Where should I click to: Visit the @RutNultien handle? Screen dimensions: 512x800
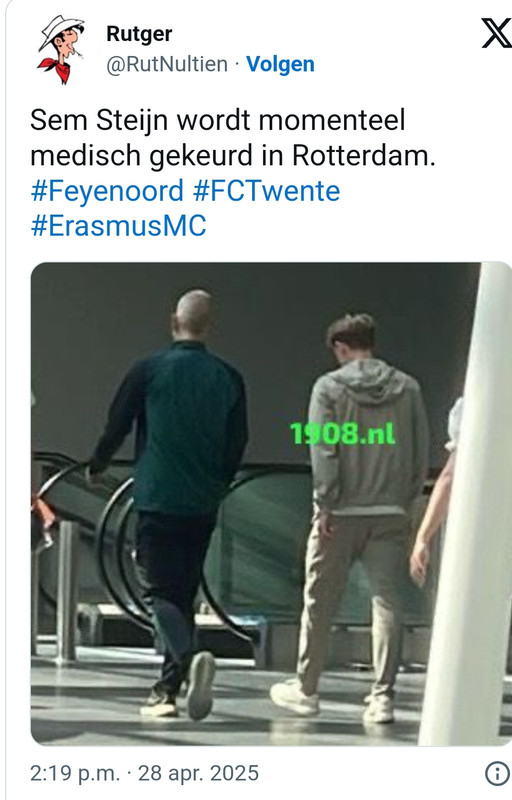coord(167,65)
